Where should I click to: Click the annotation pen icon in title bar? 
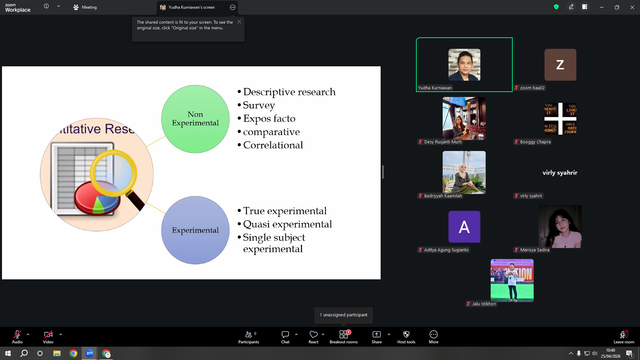tap(571, 7)
